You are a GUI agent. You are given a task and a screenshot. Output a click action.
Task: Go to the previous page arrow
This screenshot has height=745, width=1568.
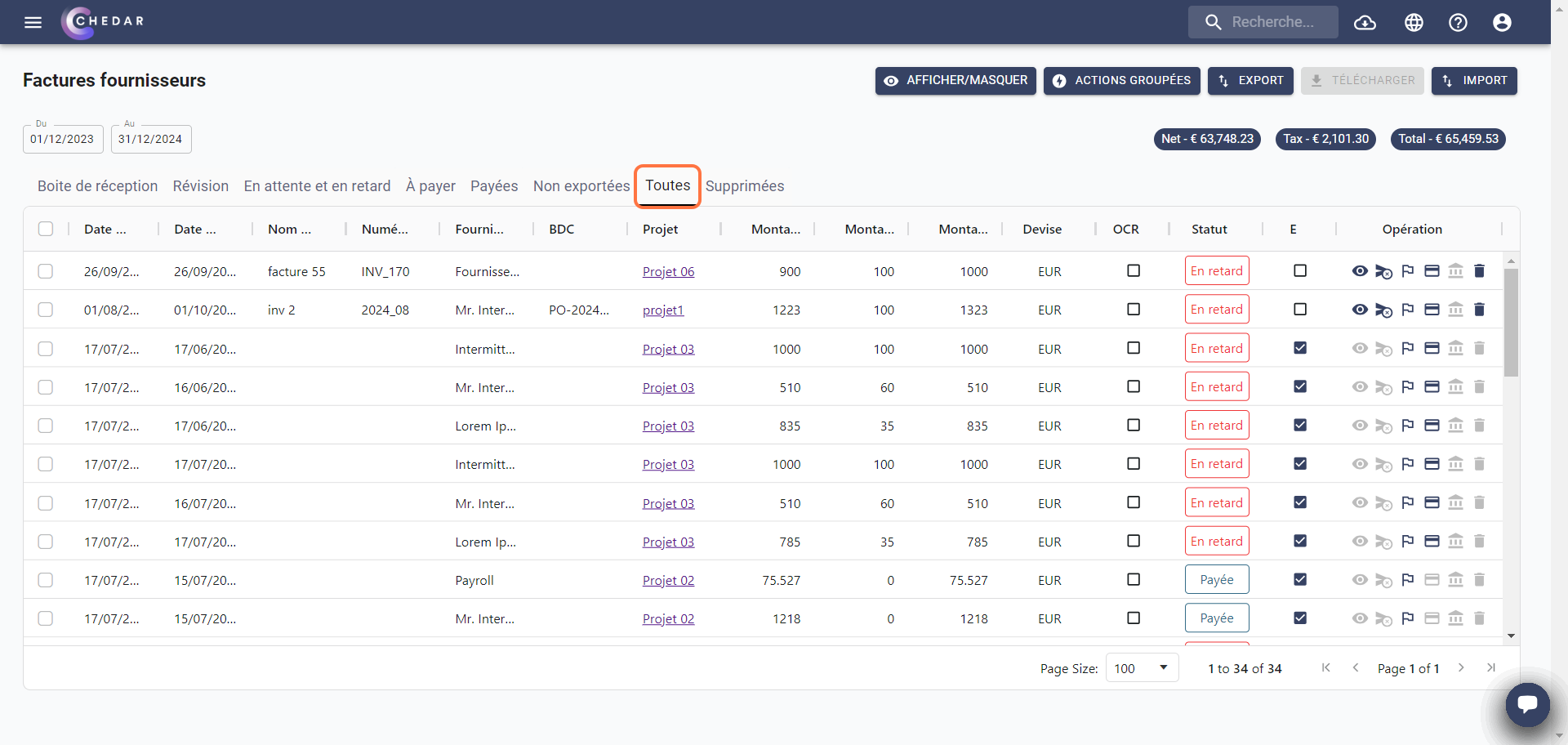[x=1356, y=668]
